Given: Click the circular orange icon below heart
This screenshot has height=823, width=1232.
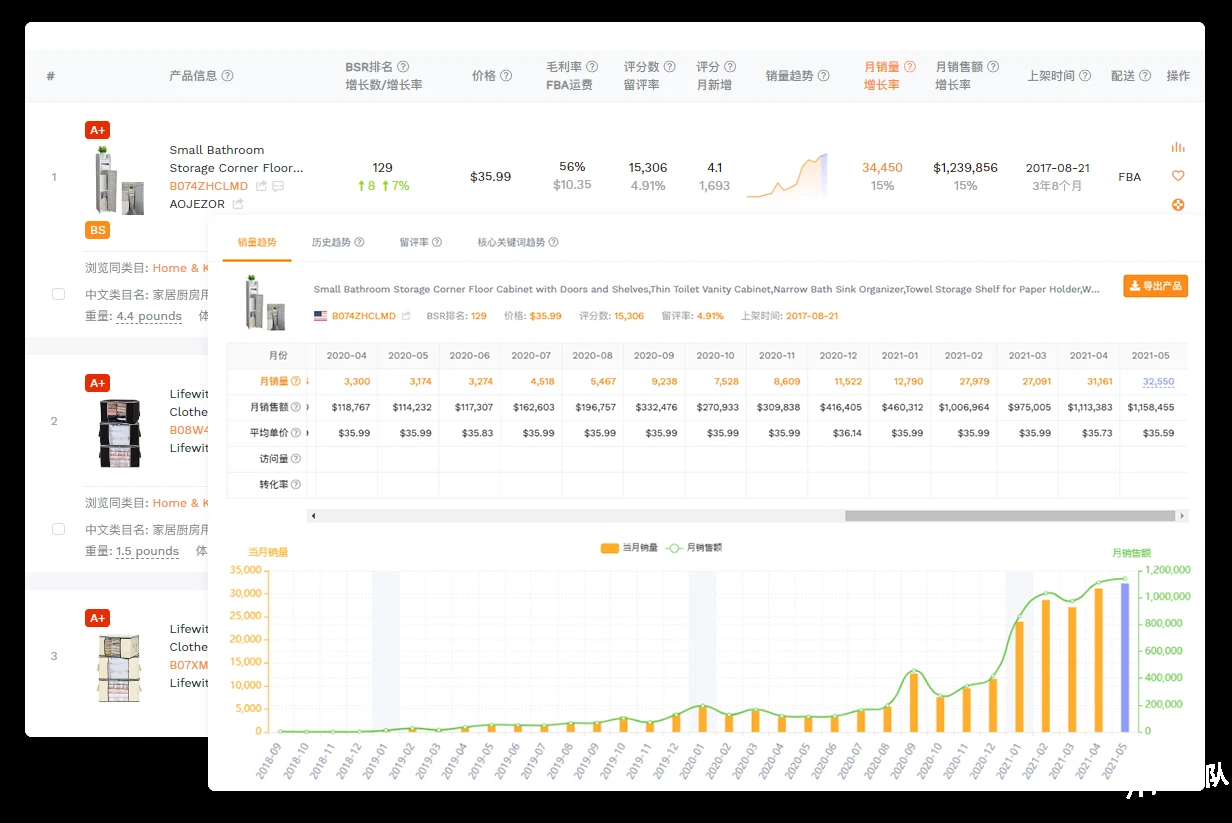Looking at the screenshot, I should [1178, 205].
